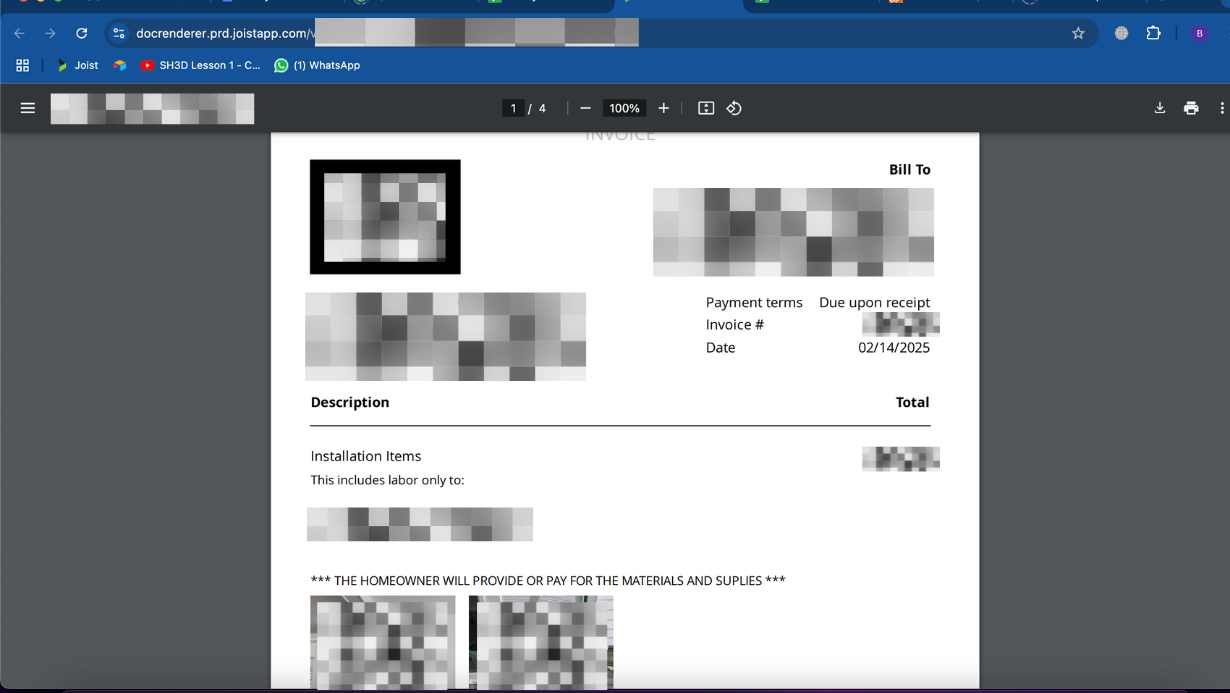Screen dimensions: 1230x693
Task: Select the 'Payment terms' label
Action: coord(754,302)
